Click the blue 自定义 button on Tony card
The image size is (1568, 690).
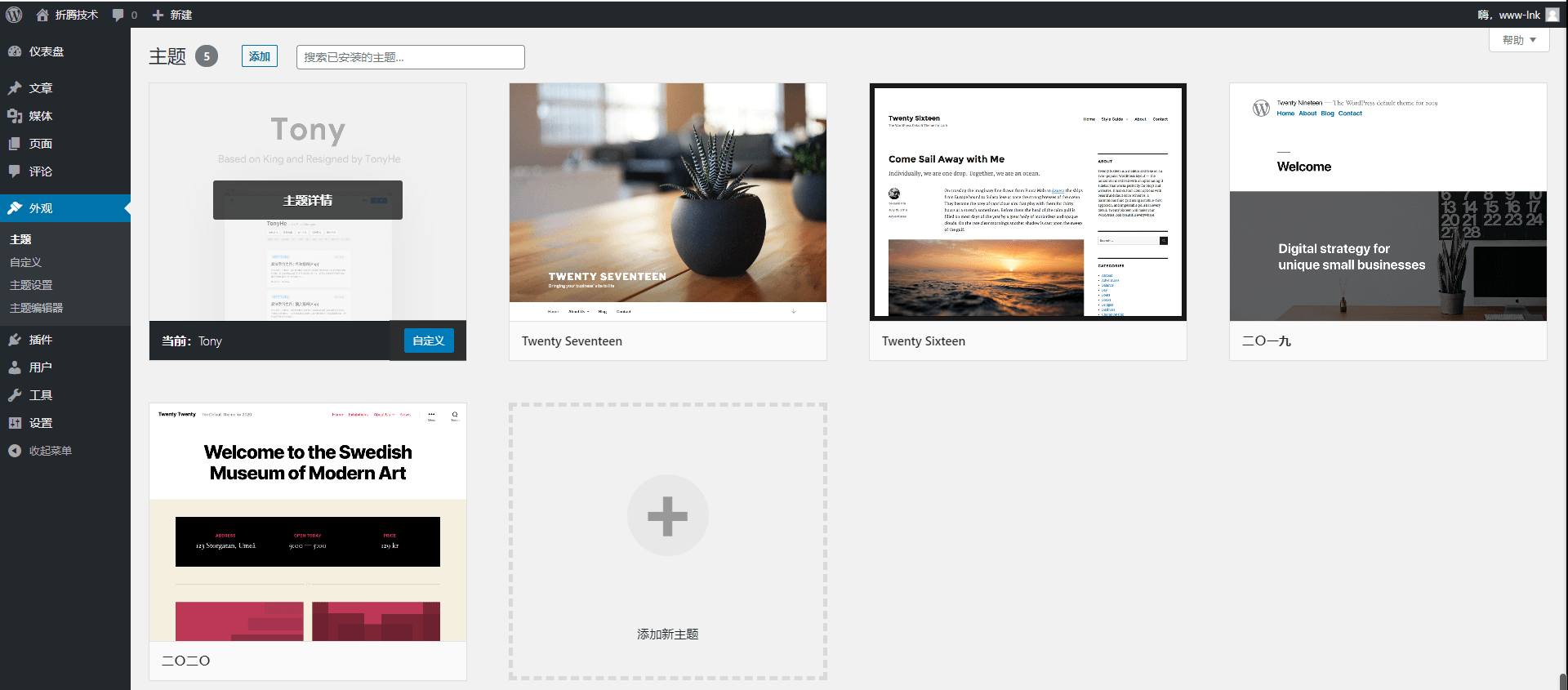pos(429,341)
